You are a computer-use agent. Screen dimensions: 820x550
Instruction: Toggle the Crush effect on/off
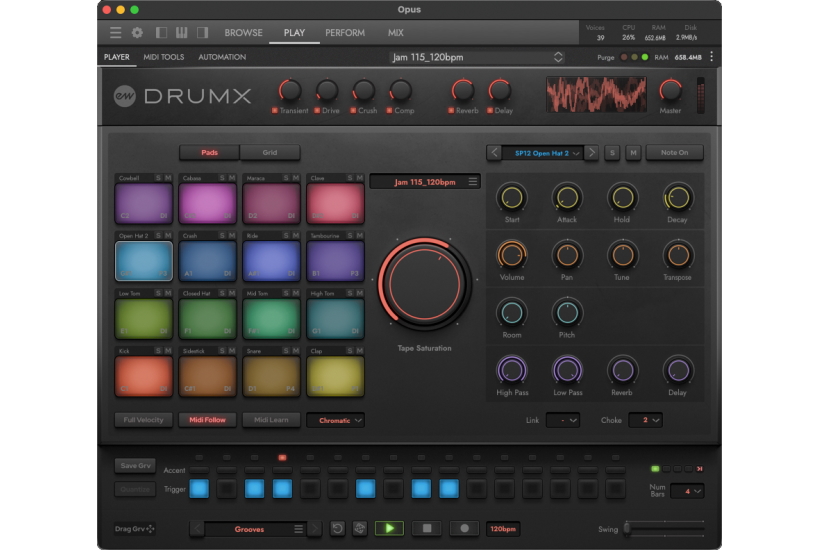[354, 111]
